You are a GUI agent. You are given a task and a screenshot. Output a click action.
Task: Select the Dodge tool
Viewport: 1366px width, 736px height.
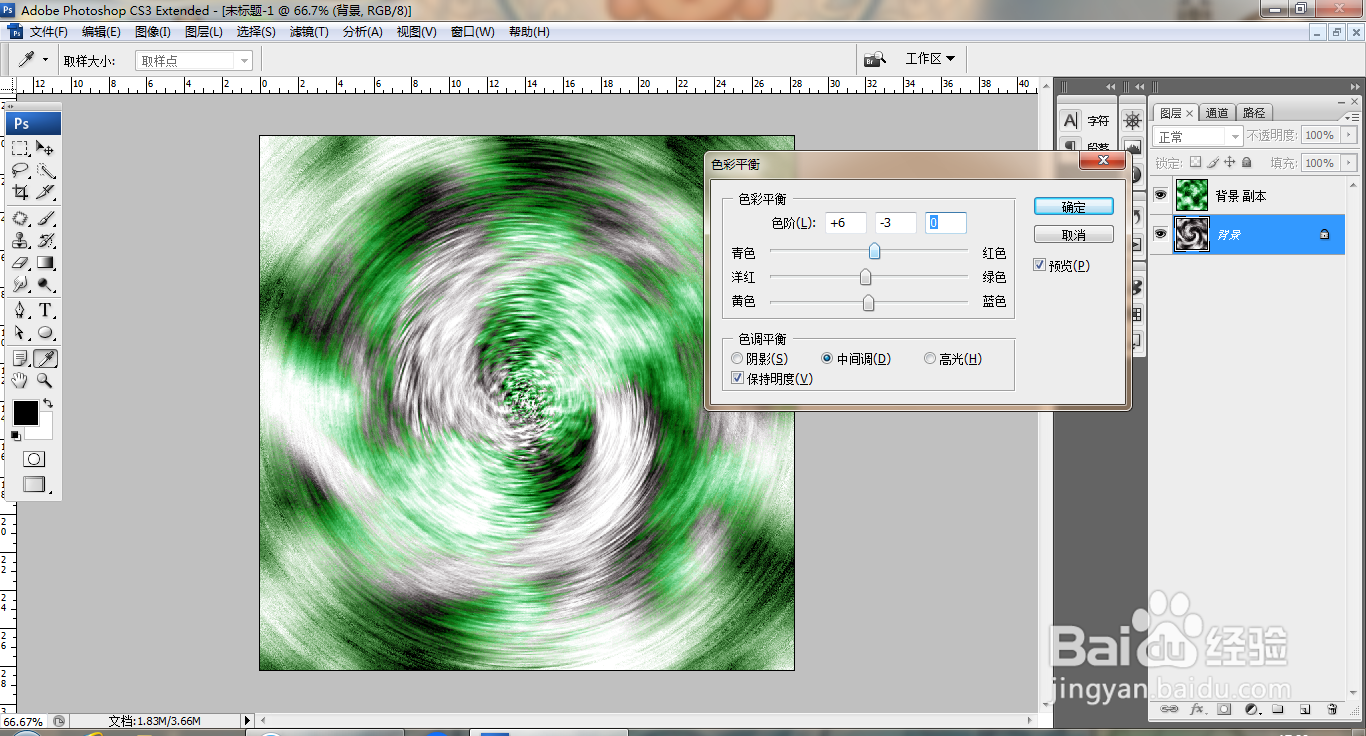[x=46, y=284]
